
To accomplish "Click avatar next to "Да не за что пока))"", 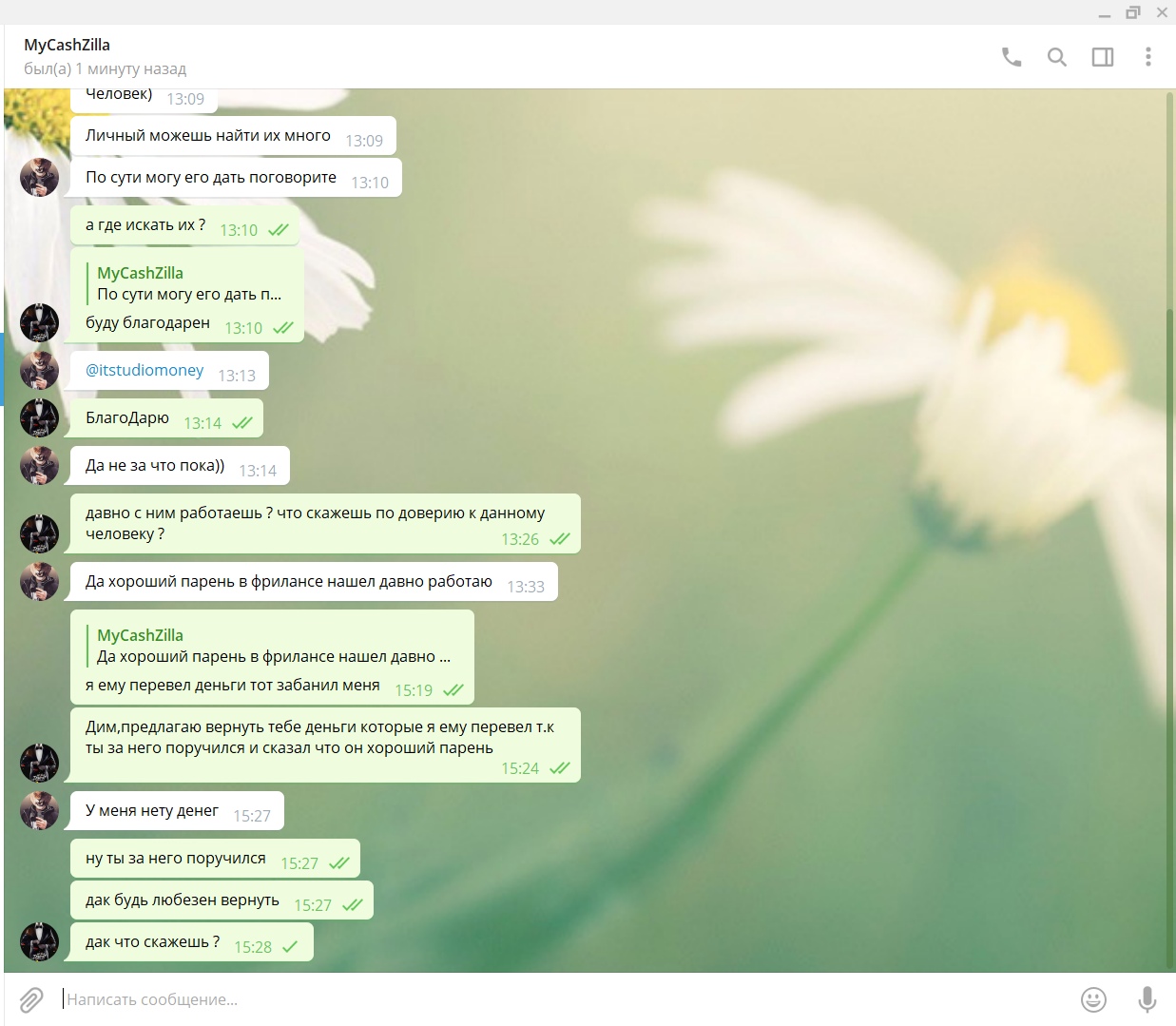I will [x=40, y=466].
